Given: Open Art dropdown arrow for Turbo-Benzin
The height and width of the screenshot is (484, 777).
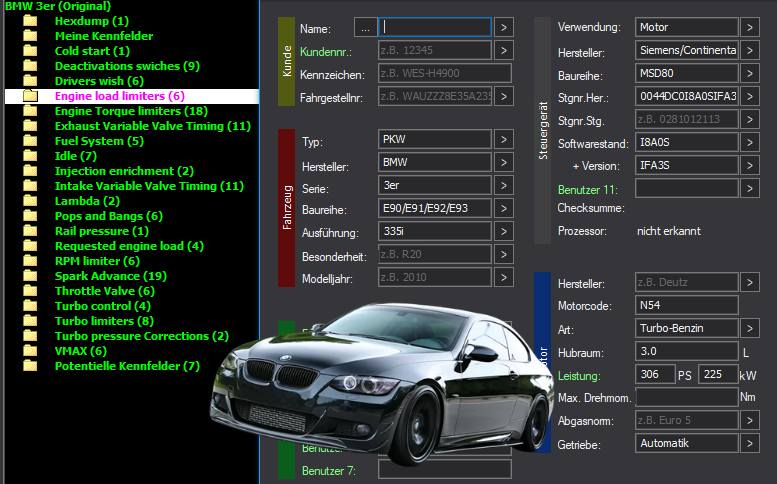Looking at the screenshot, I should click(x=750, y=328).
